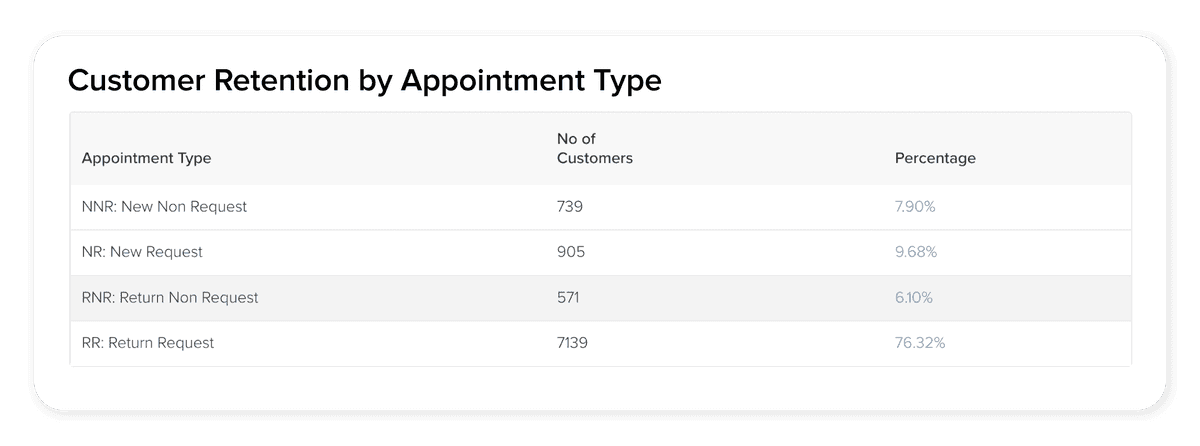Click the 7.90% percentage value
This screenshot has width=1200, height=446.
(915, 207)
